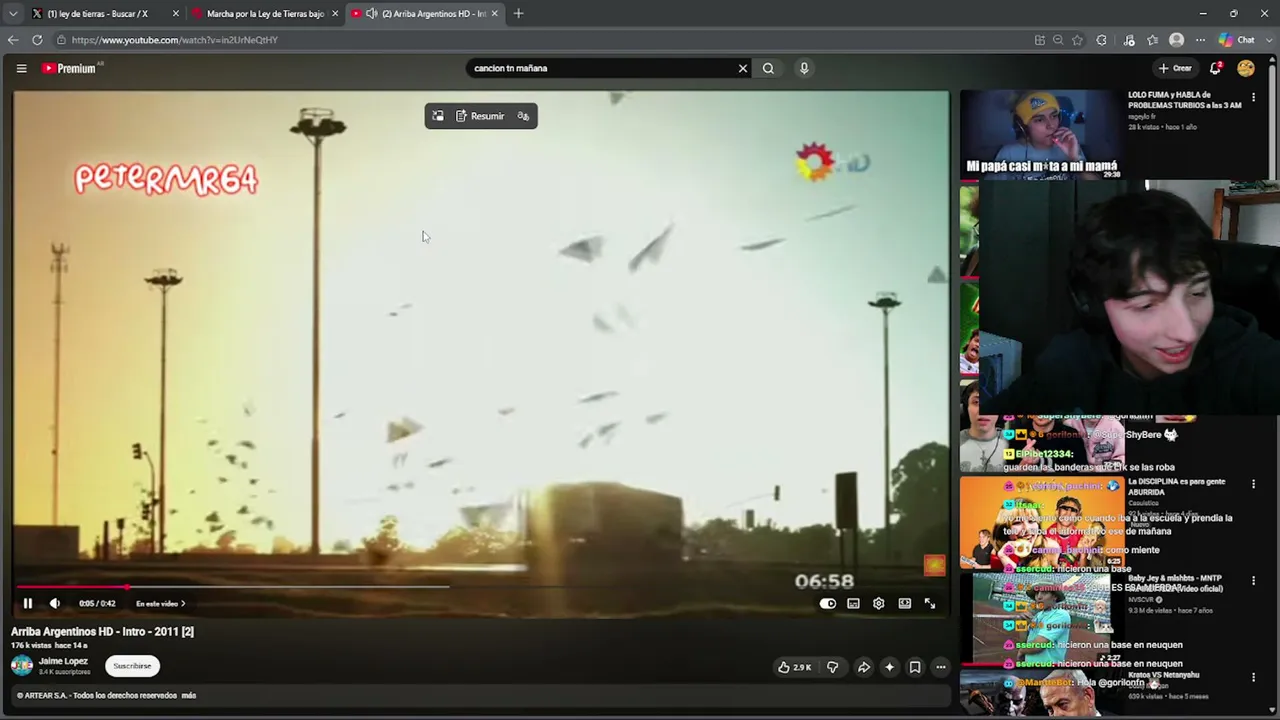This screenshot has height=720, width=1280.
Task: Run search with magnifying glass button
Action: click(x=768, y=68)
